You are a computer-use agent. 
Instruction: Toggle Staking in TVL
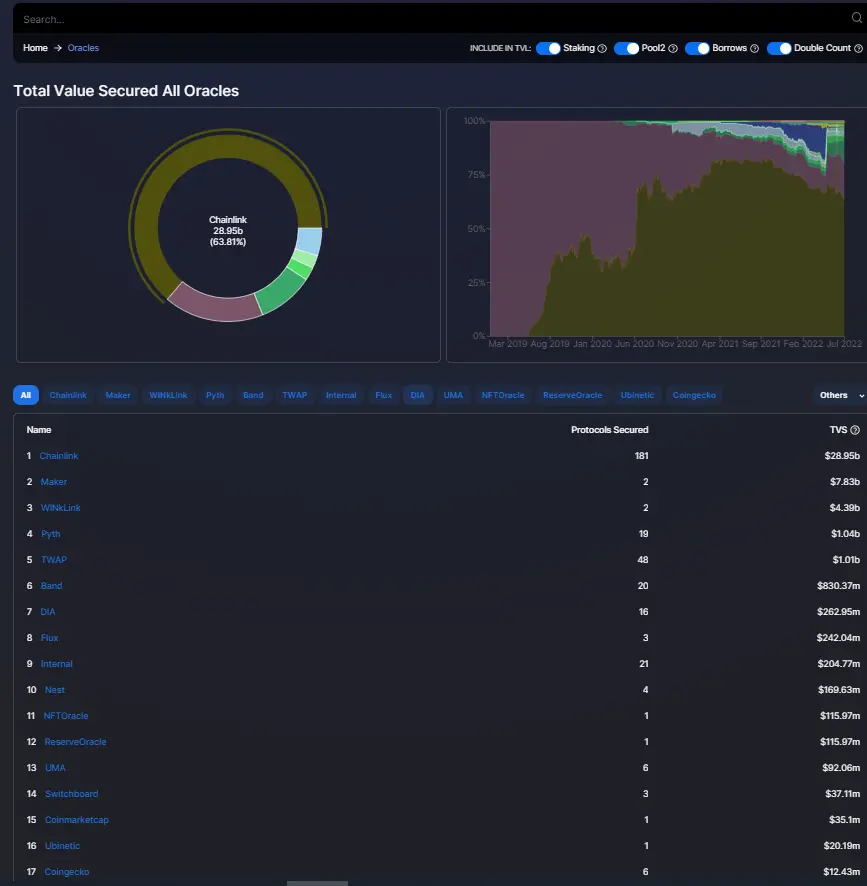click(x=548, y=48)
